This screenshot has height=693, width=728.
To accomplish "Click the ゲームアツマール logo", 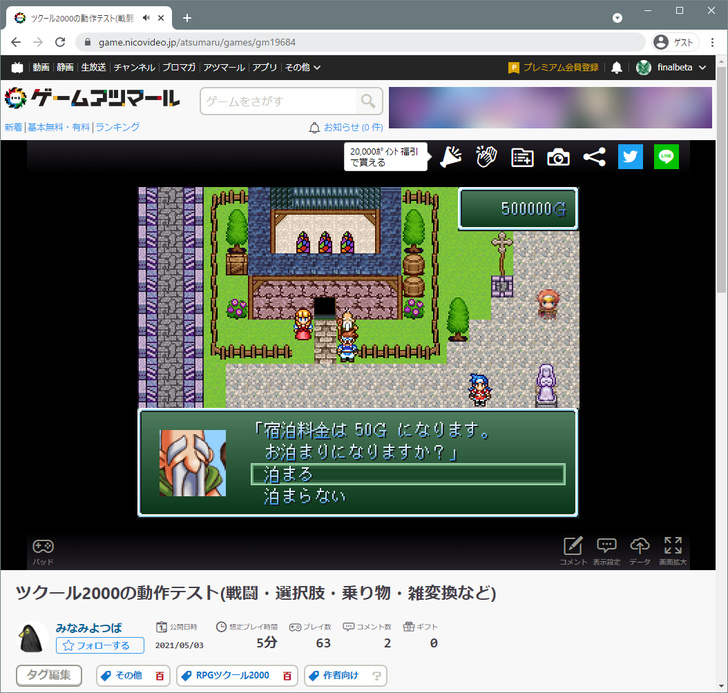I will tap(92, 98).
